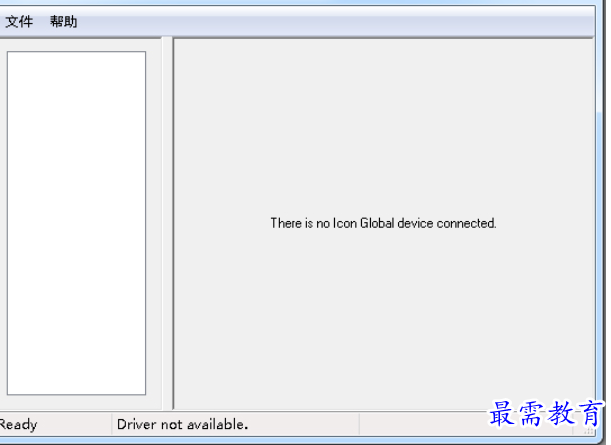611x445 pixels.
Task: Grab the window resize grip in status bar
Action: (588, 430)
